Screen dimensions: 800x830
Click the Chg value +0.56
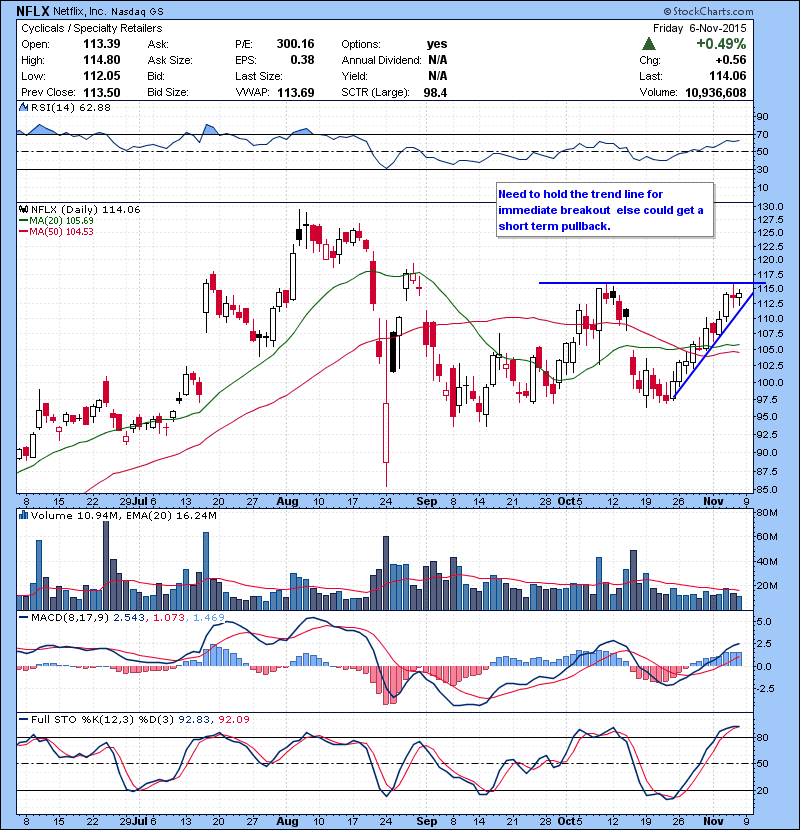point(731,60)
